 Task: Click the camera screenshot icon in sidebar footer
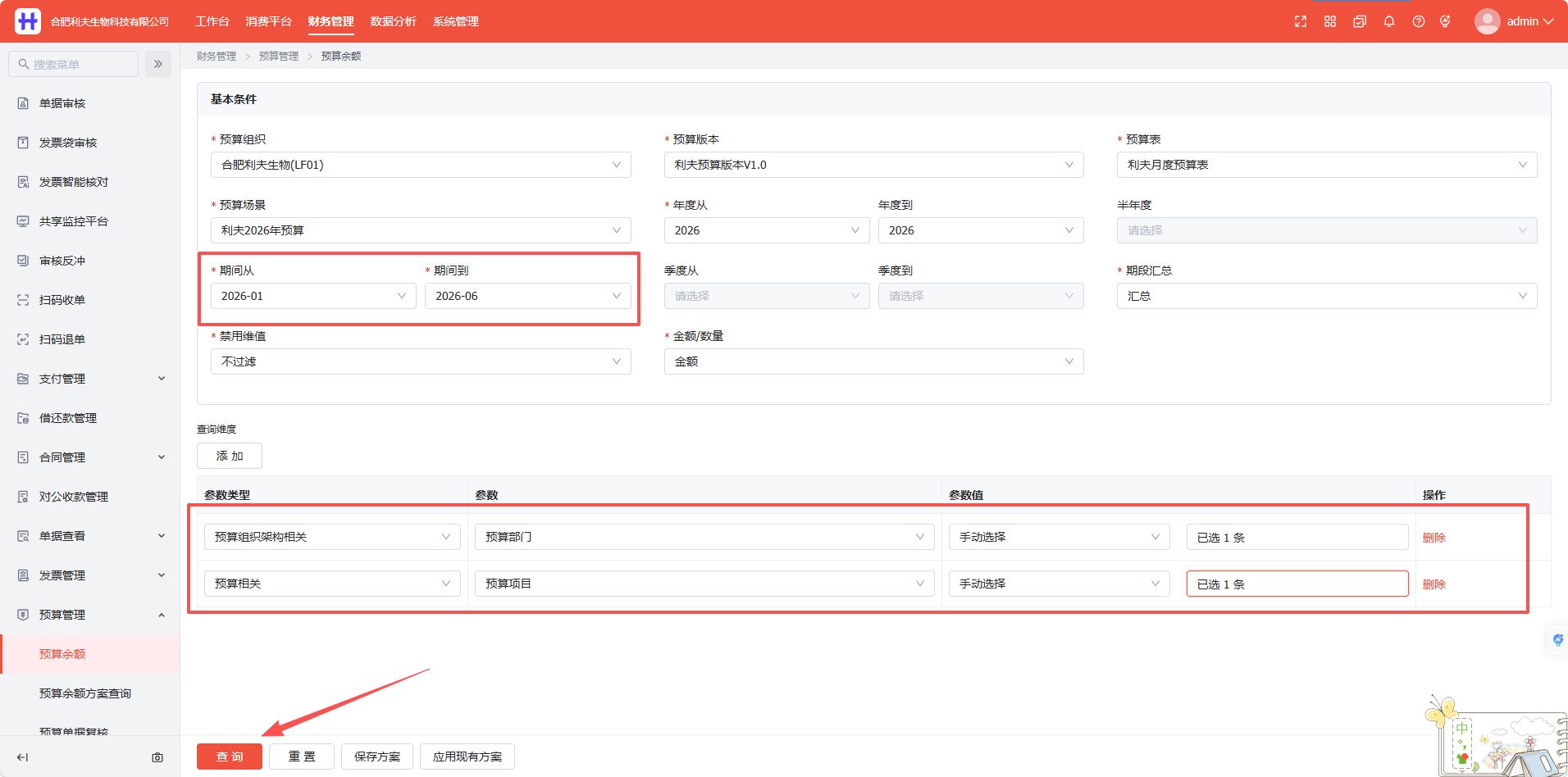pos(157,757)
